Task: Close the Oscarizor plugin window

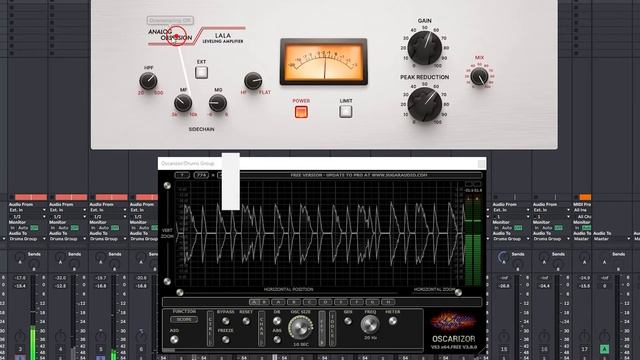Action: tap(481, 164)
